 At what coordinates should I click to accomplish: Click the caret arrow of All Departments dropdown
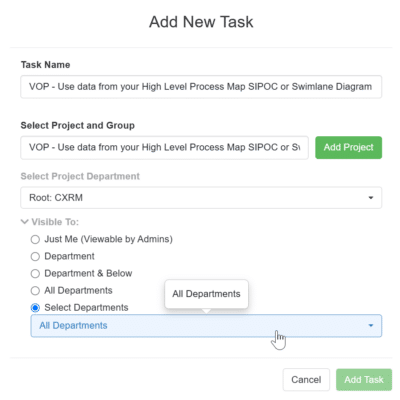click(371, 326)
